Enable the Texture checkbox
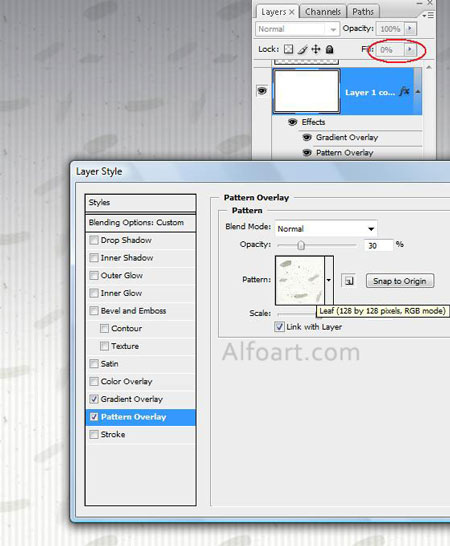This screenshot has width=450, height=546. click(104, 346)
